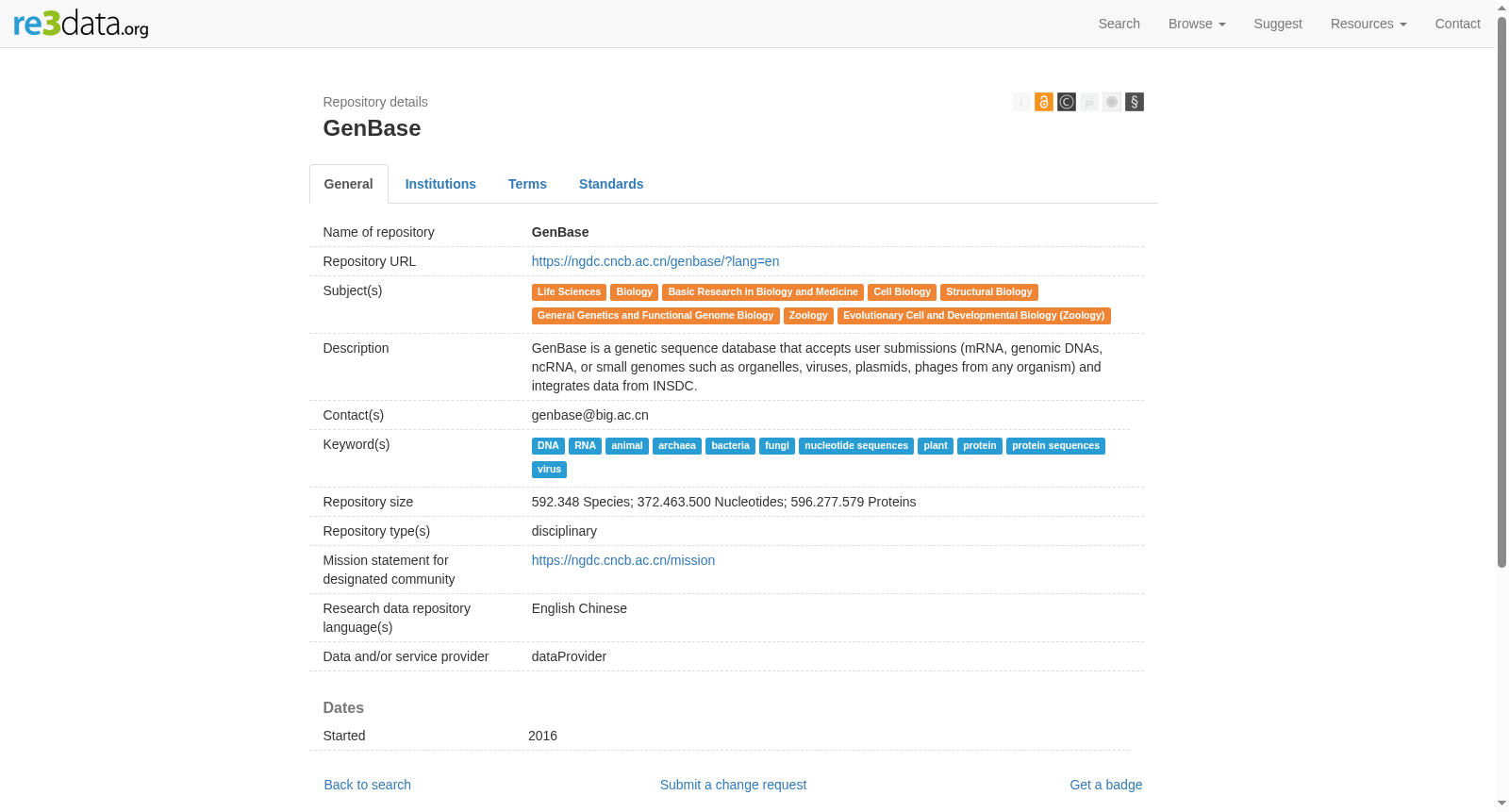1509x812 pixels.
Task: Click the page's vertical scrollbar thumb
Action: click(1502, 292)
